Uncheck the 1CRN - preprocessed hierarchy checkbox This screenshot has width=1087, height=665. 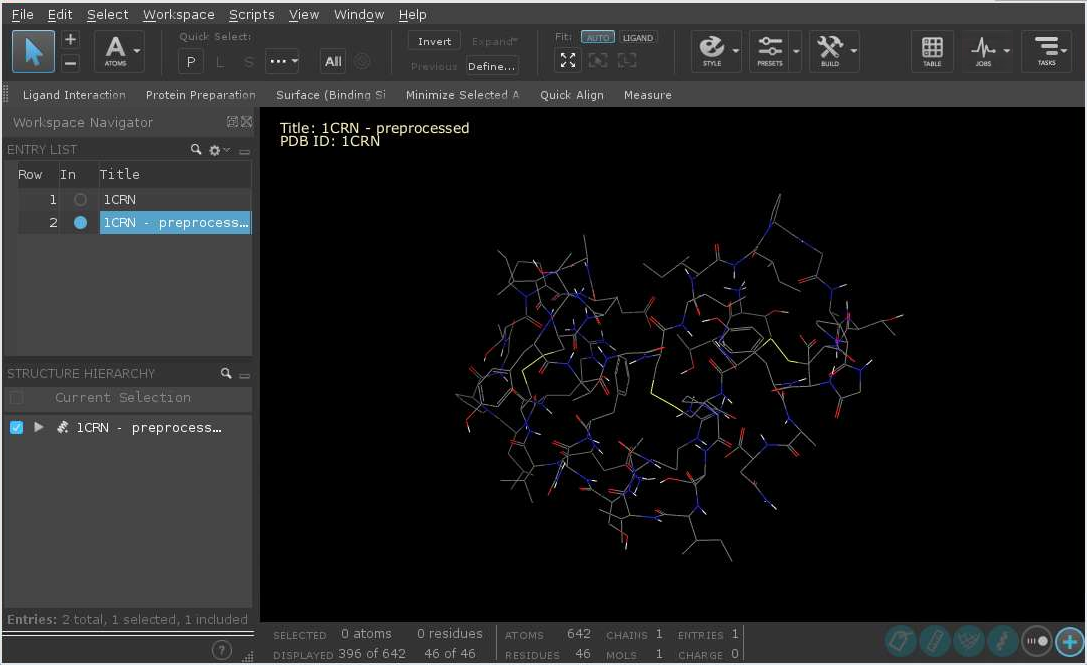(16, 428)
